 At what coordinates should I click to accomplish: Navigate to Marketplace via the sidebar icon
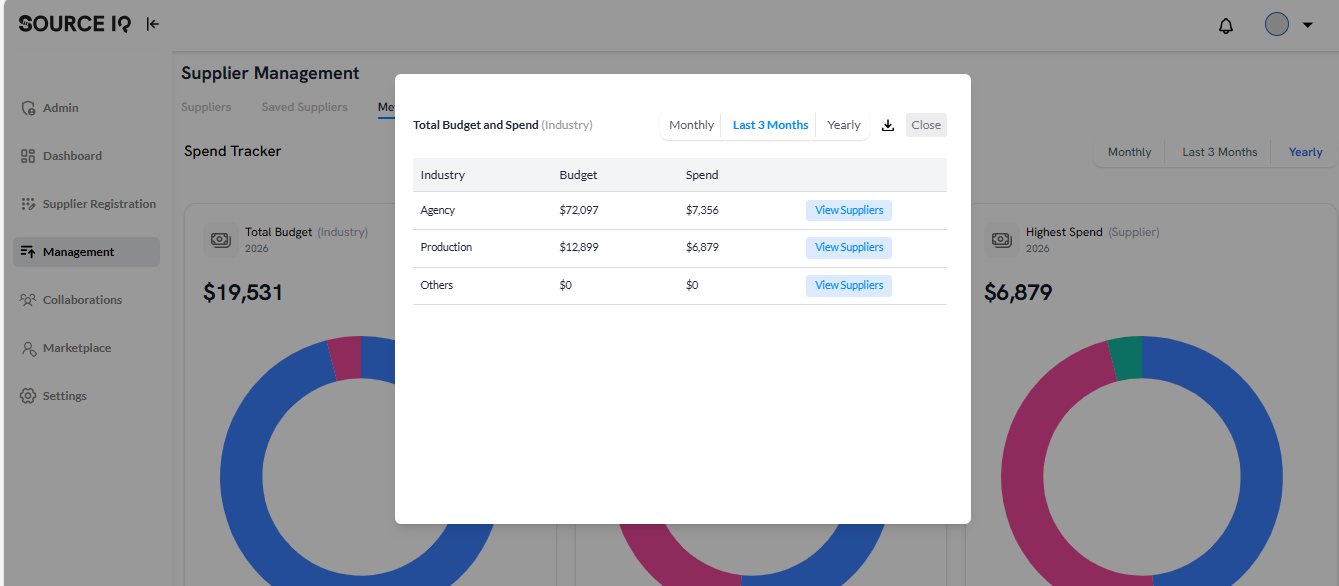click(x=27, y=347)
